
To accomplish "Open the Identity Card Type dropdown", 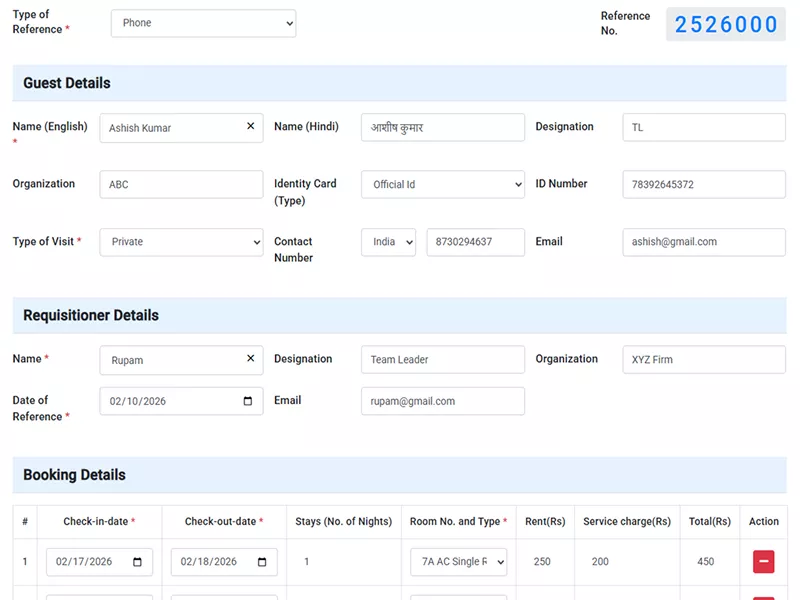I will click(x=443, y=184).
